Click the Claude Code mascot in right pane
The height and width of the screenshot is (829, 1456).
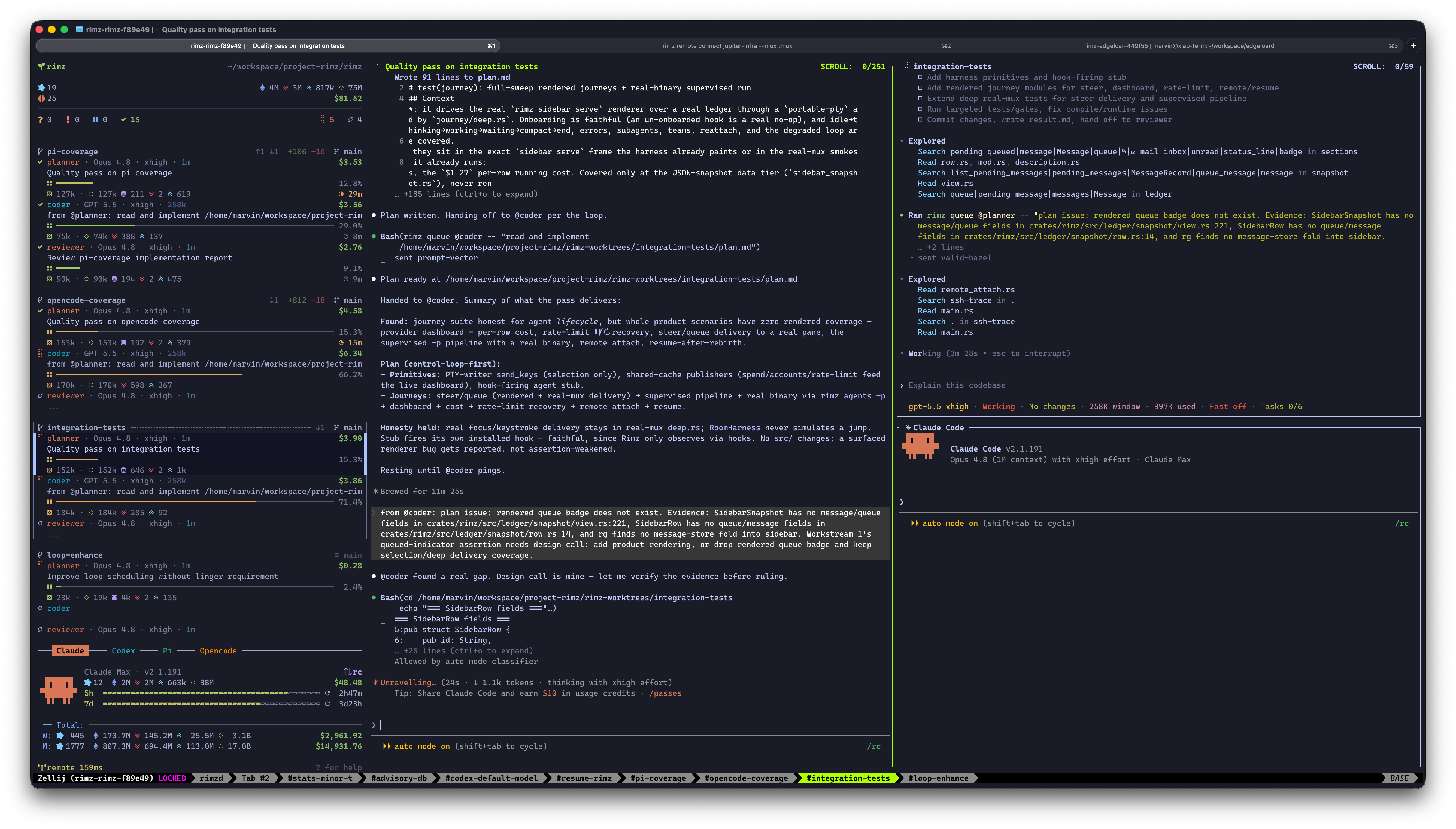click(x=920, y=447)
